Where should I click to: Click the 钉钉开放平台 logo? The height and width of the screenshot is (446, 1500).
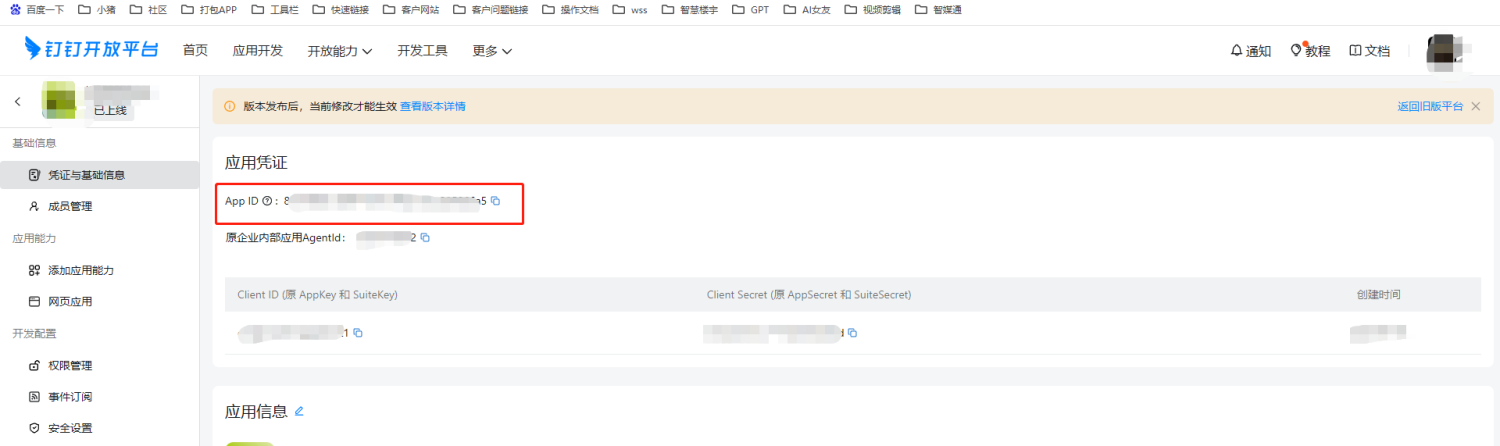pyautogui.click(x=92, y=50)
